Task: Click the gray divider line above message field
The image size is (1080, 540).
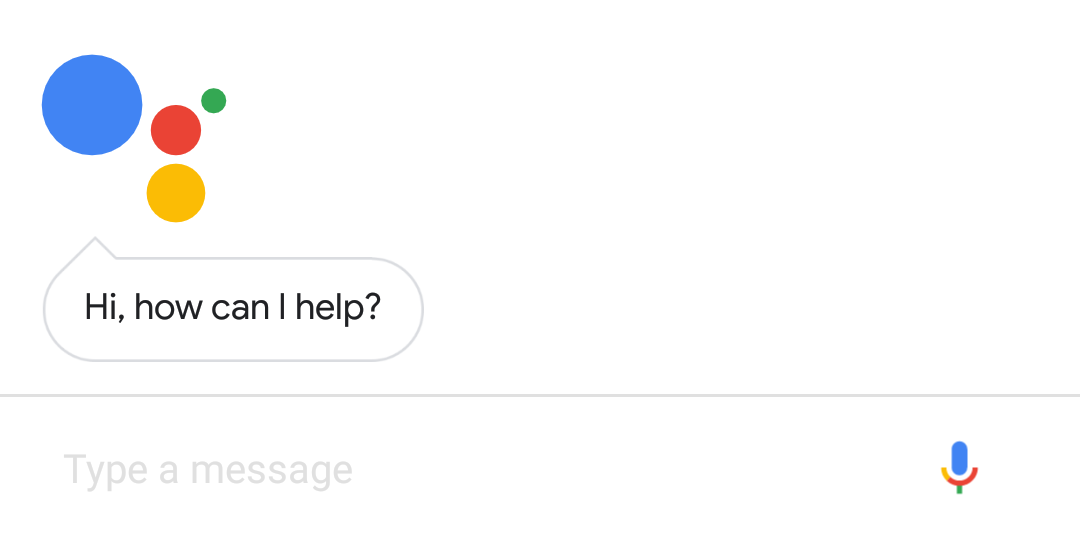Action: coord(540,396)
